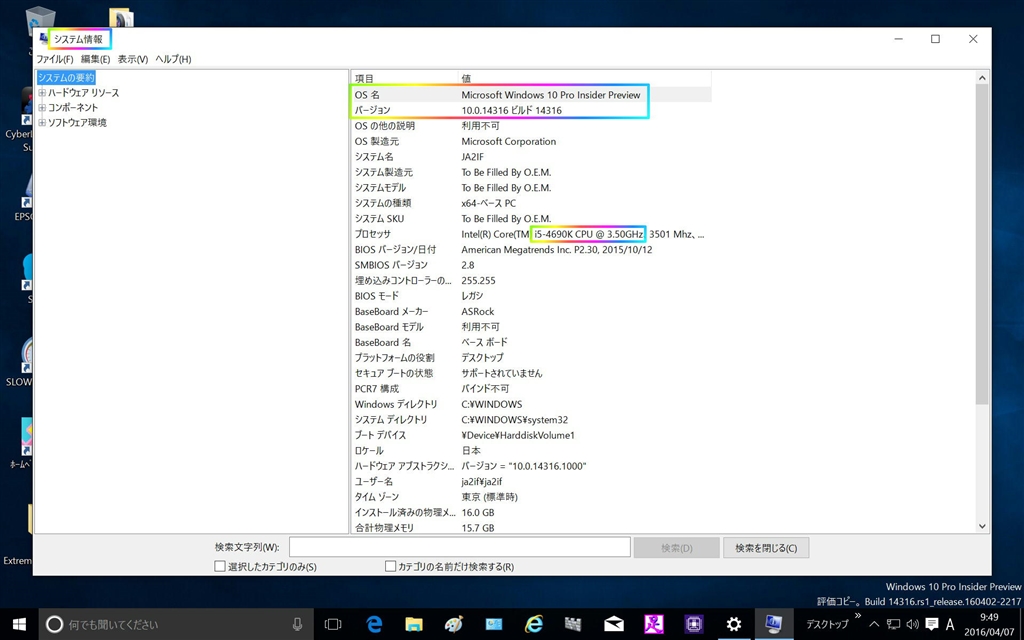Open the 編集(E) menu
Image resolution: width=1024 pixels, height=640 pixels.
95,59
